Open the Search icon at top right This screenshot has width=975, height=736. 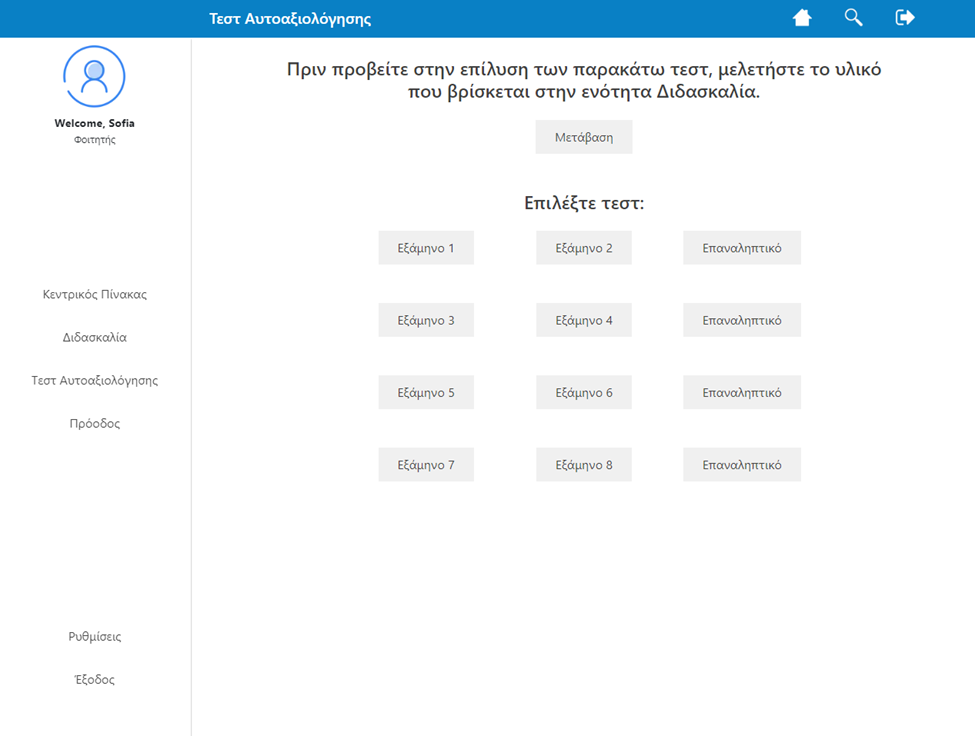click(853, 17)
